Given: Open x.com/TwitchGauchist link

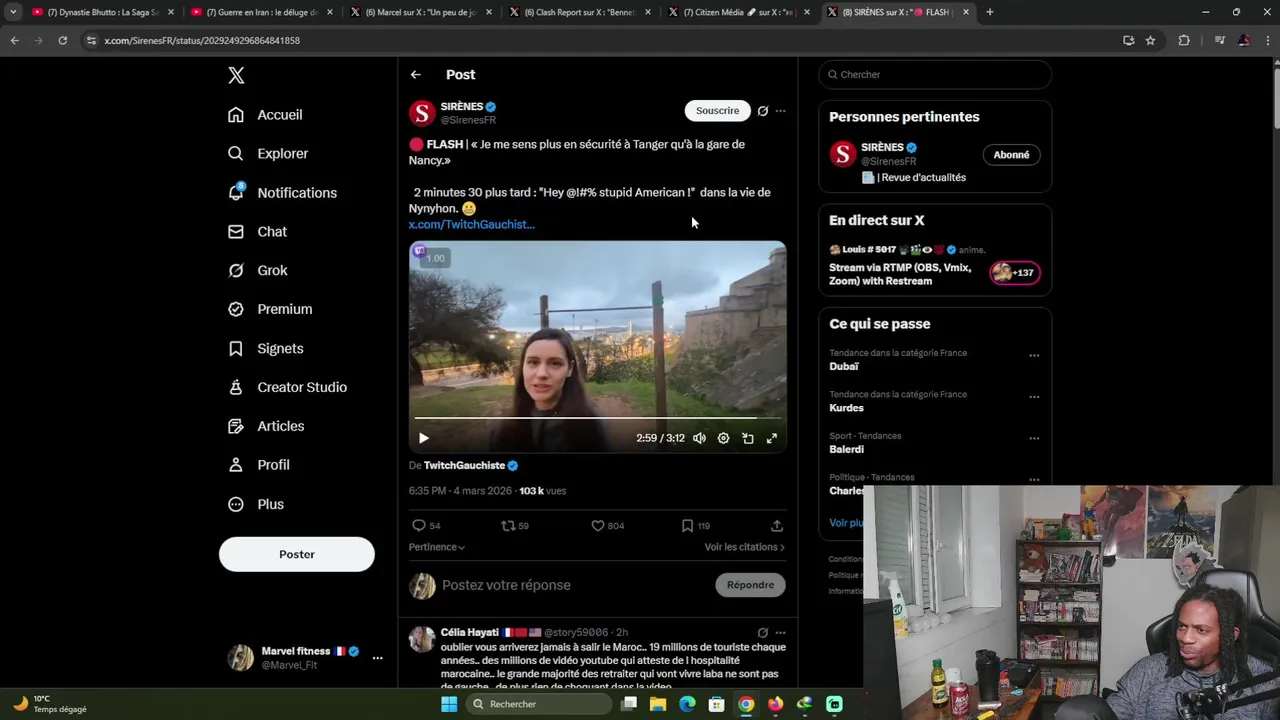Looking at the screenshot, I should coord(472,225).
